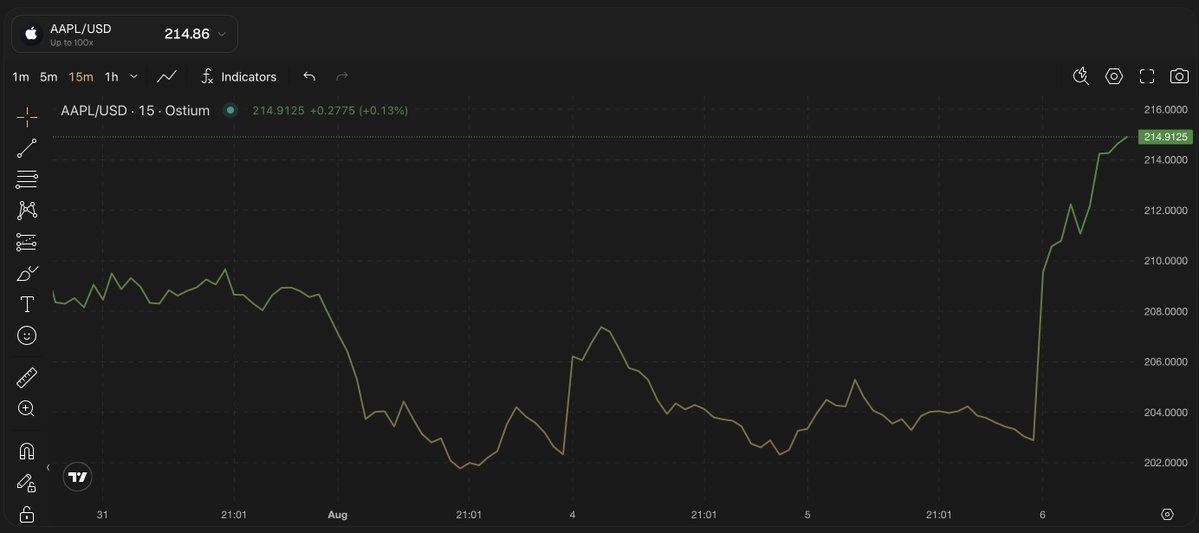Select the 15m timeframe
This screenshot has width=1199, height=533.
(80, 76)
